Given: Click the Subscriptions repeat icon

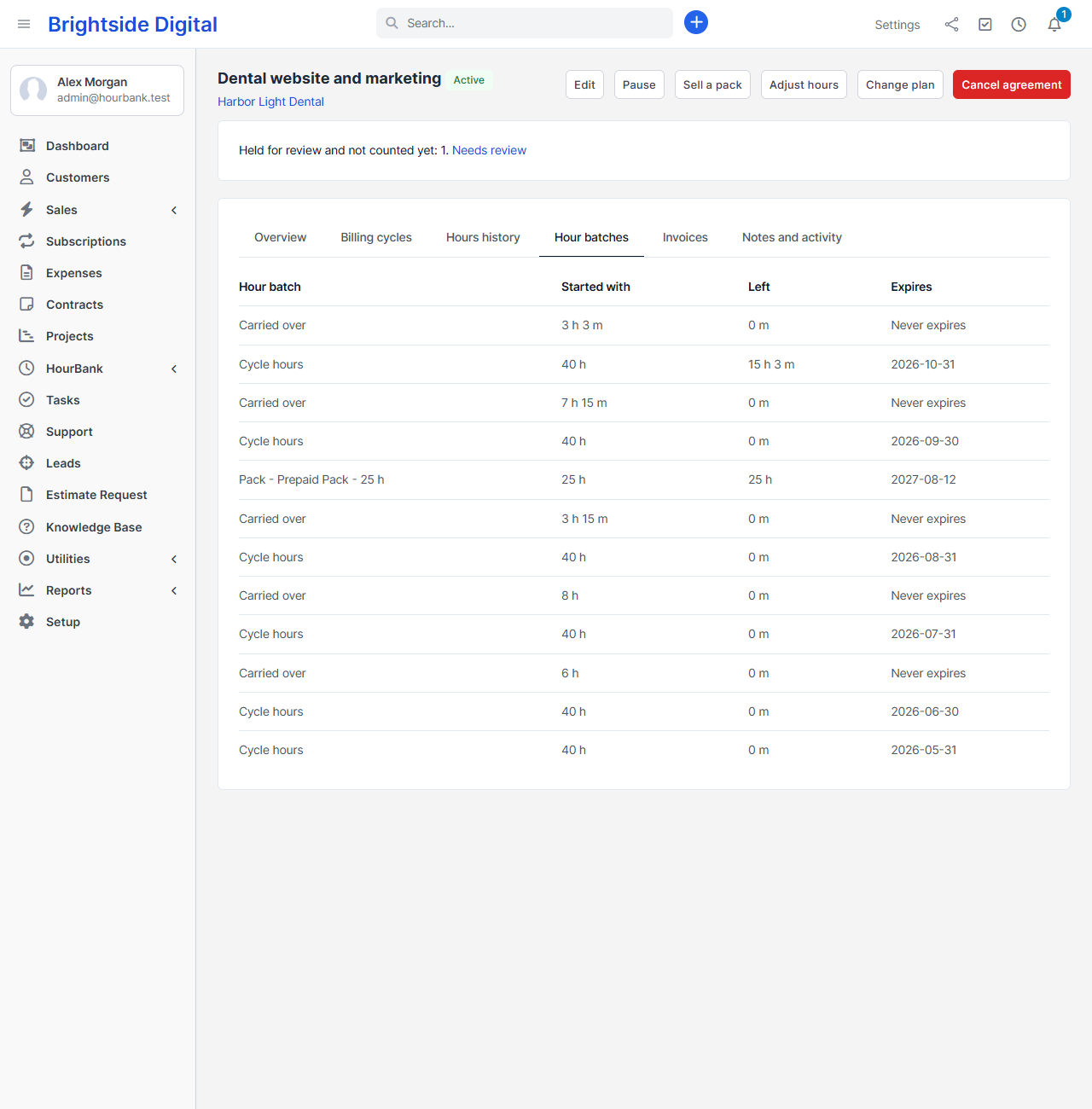Looking at the screenshot, I should point(27,241).
